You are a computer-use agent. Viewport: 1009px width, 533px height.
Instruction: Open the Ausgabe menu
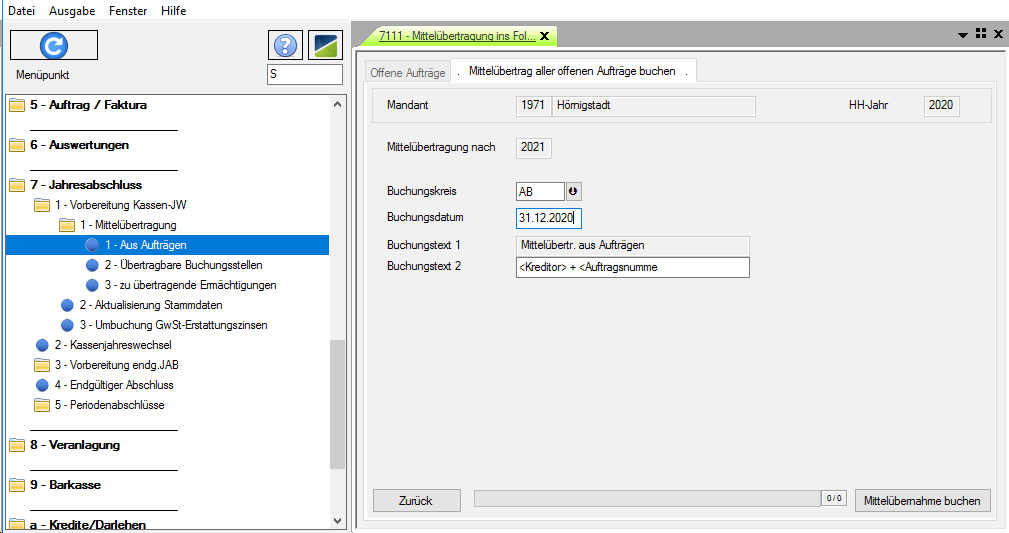[70, 10]
